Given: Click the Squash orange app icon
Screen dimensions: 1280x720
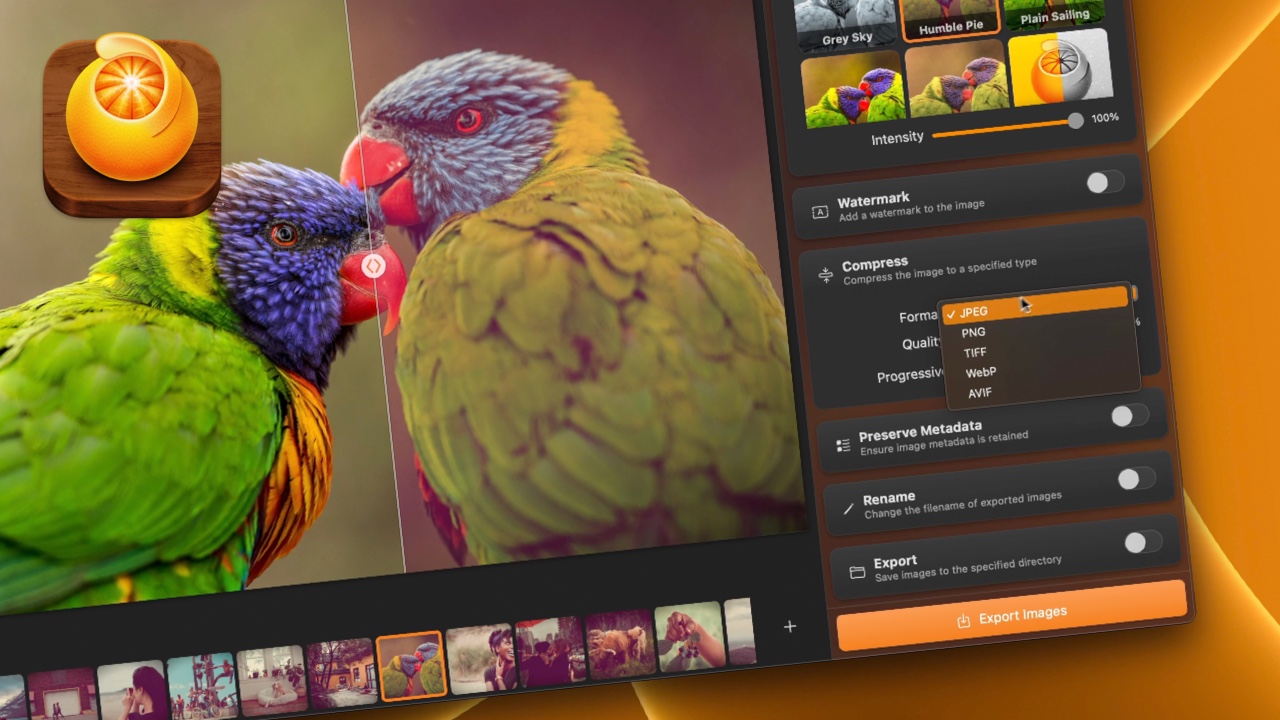Looking at the screenshot, I should point(132,123).
